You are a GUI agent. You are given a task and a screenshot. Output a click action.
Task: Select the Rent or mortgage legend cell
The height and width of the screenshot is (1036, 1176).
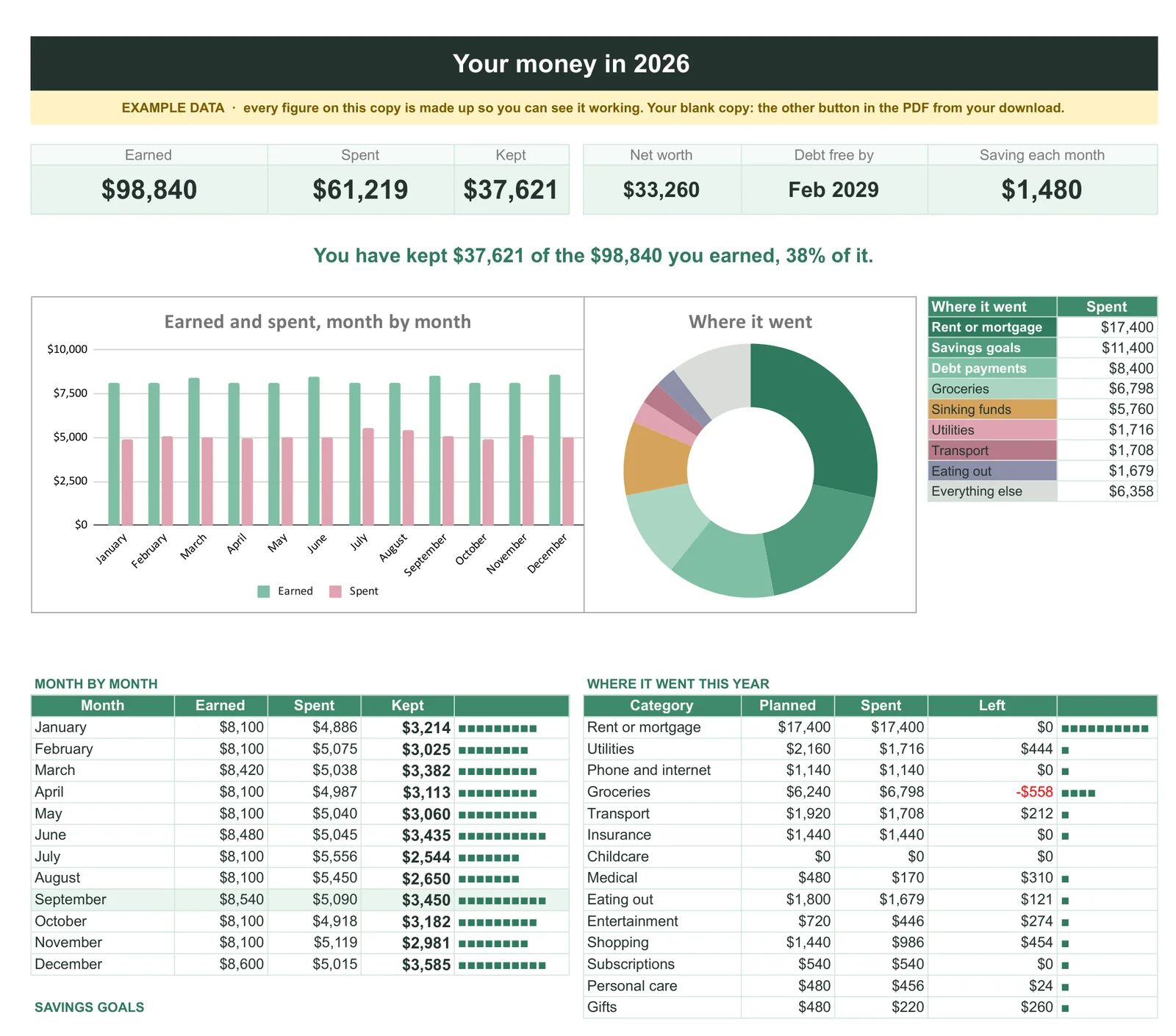(992, 327)
